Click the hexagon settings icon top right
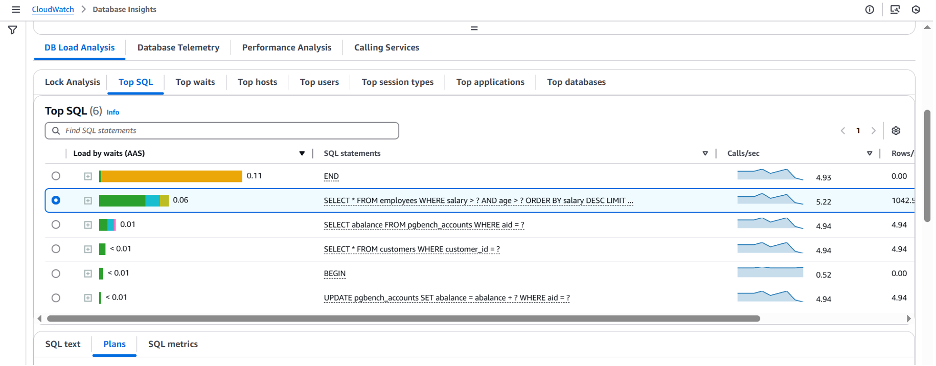Viewport: 936px width, 366px height. pyautogui.click(x=916, y=10)
